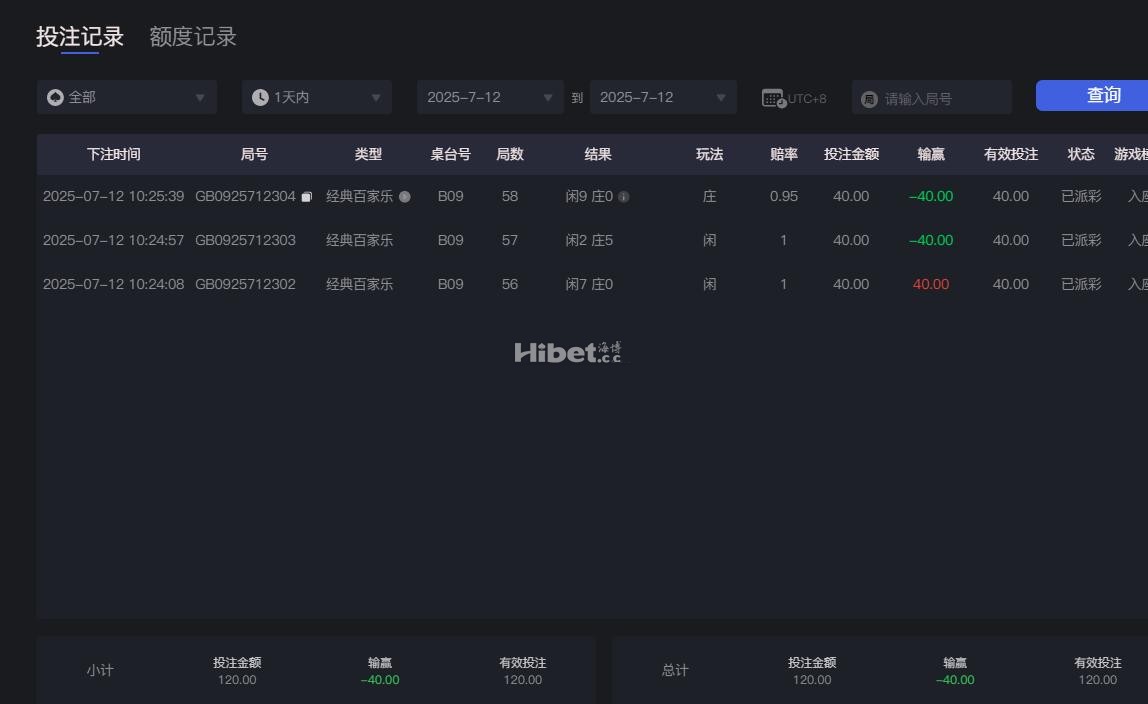The image size is (1148, 704).
Task: Click the round icon after first-row 经典百家乐
Action: click(x=405, y=197)
